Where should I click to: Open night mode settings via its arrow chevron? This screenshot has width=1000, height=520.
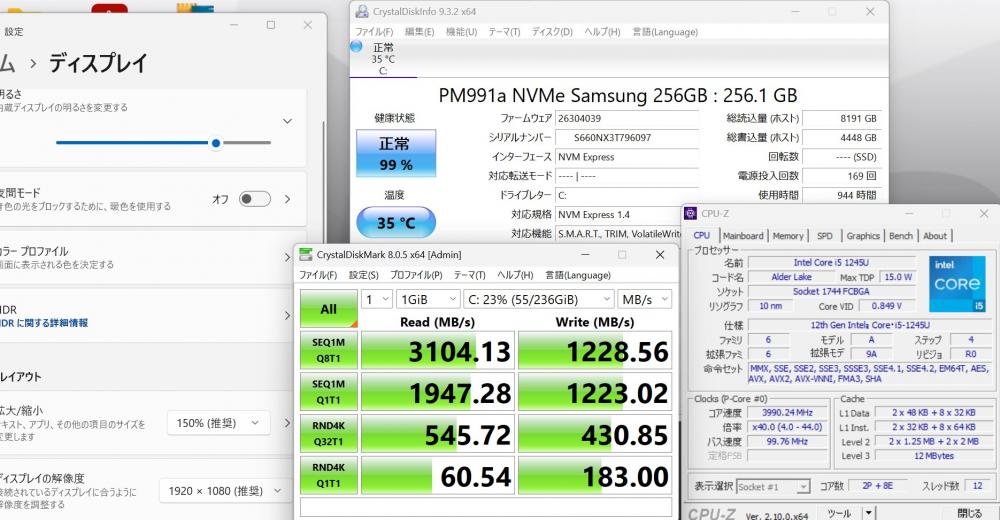point(288,199)
